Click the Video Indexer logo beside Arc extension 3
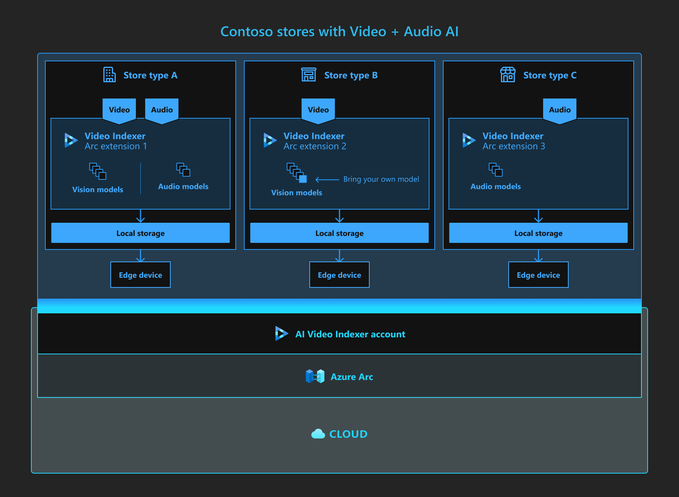The height and width of the screenshot is (497, 679). coord(469,140)
